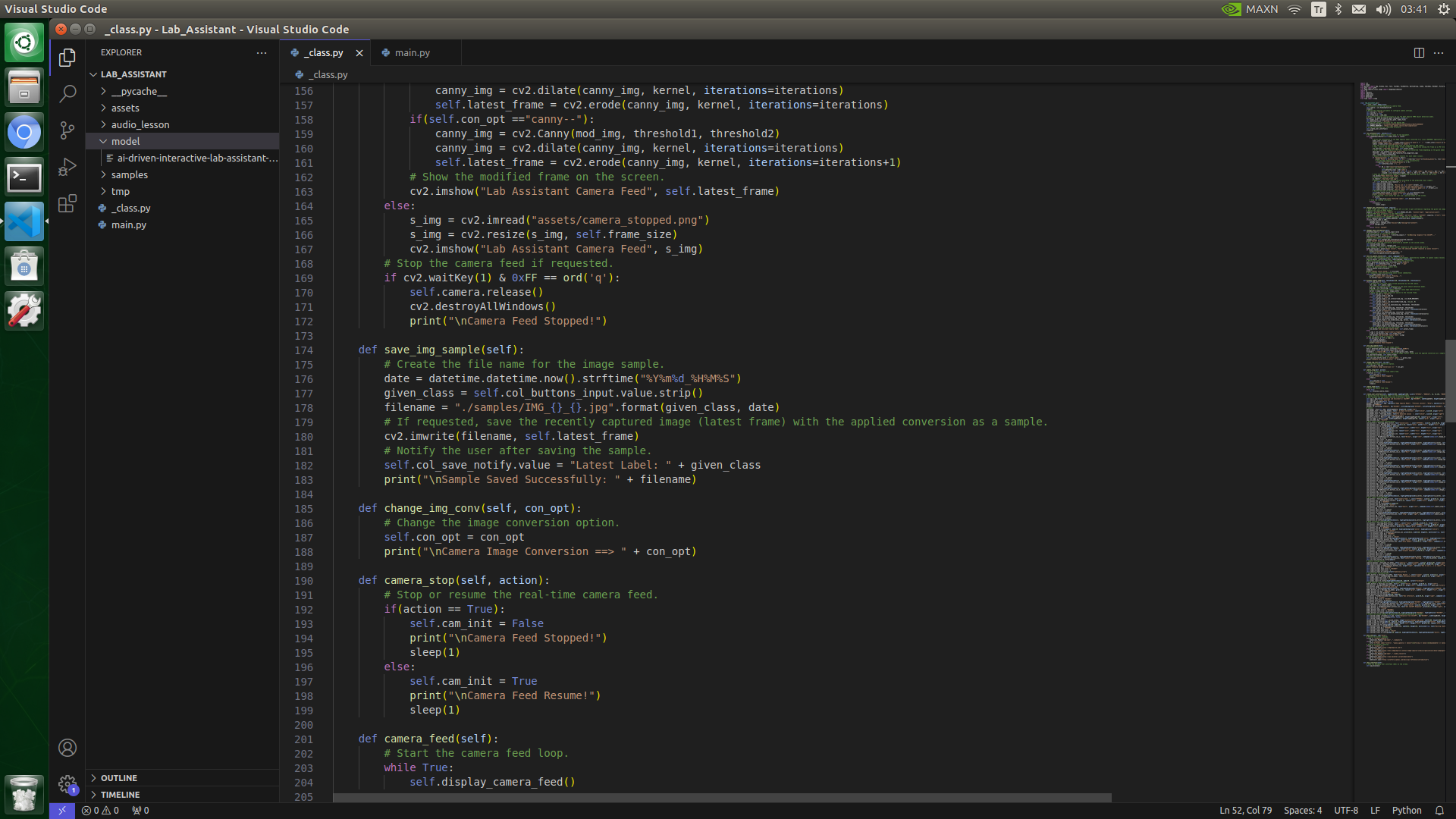Viewport: 1456px width, 819px height.
Task: Collapse the model folder
Action: 125,141
